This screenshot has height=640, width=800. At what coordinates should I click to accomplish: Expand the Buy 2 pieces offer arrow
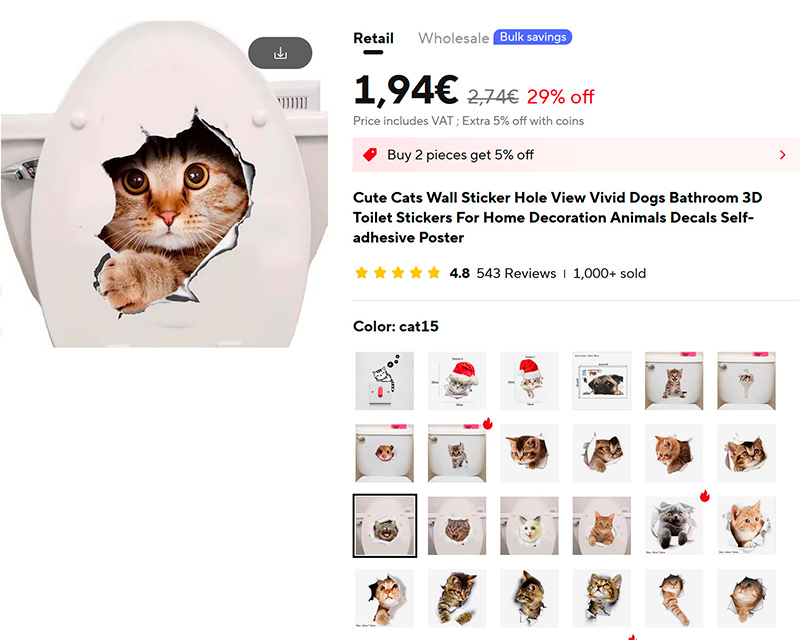coord(782,155)
